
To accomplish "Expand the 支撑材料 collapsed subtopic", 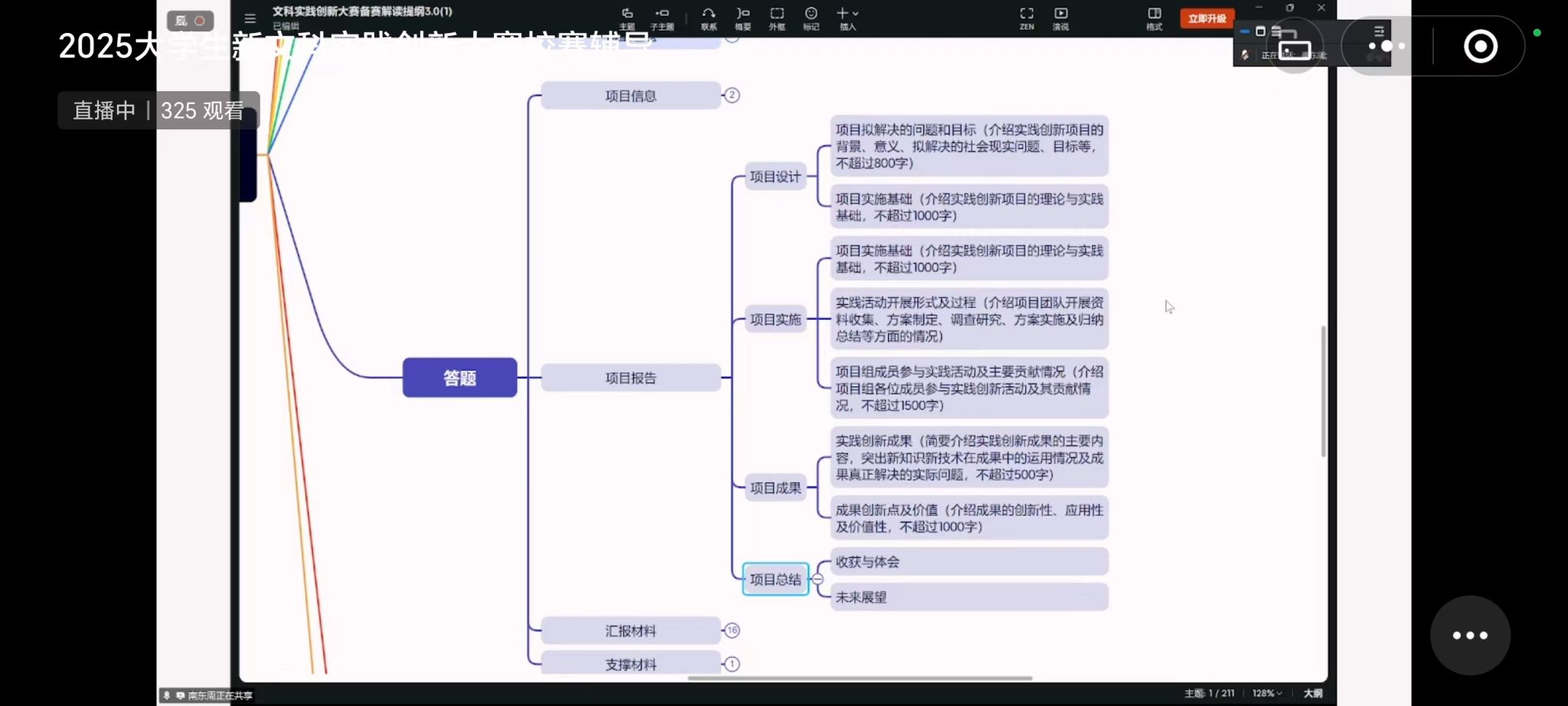I will pyautogui.click(x=732, y=664).
